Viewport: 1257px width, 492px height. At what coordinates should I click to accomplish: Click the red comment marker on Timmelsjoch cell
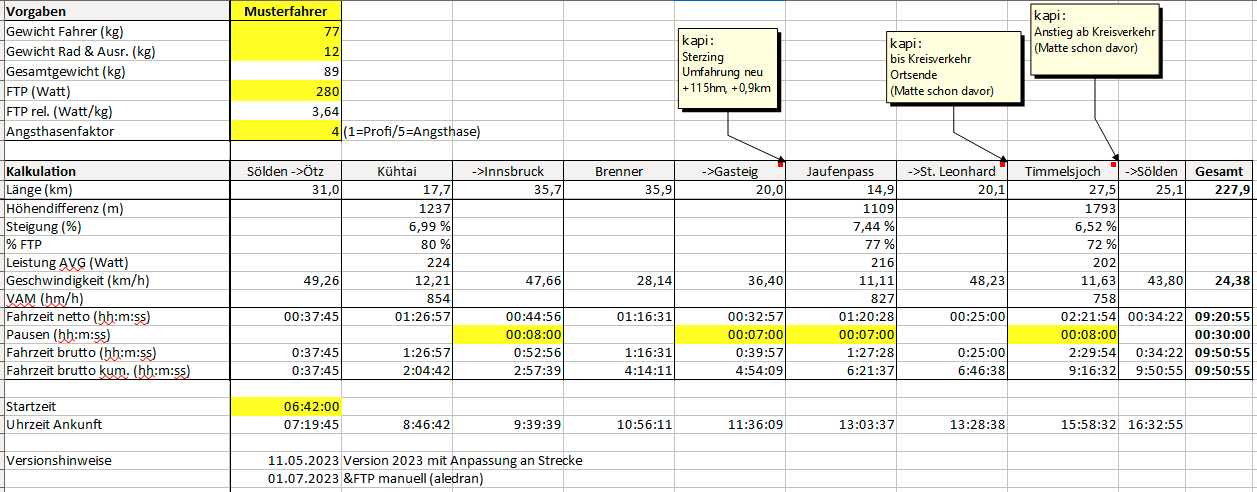[x=1114, y=162]
